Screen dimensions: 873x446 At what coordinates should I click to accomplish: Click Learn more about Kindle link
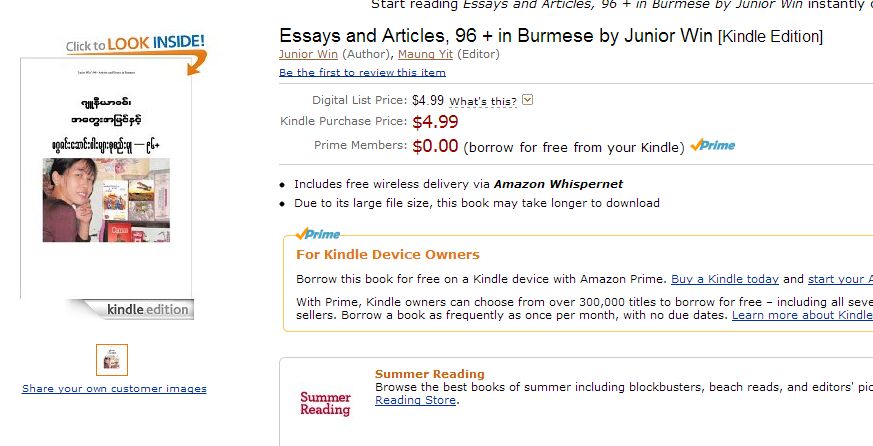[802, 315]
